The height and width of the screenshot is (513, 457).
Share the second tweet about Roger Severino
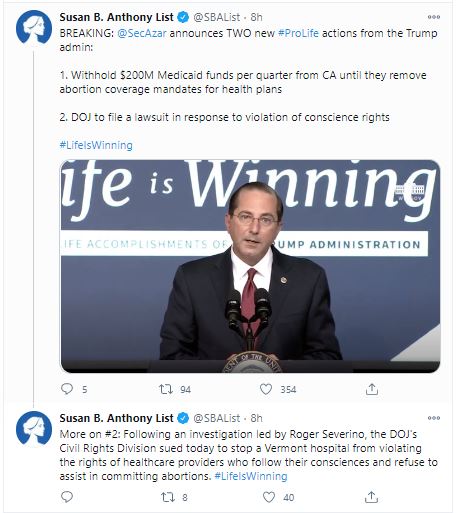(x=371, y=497)
